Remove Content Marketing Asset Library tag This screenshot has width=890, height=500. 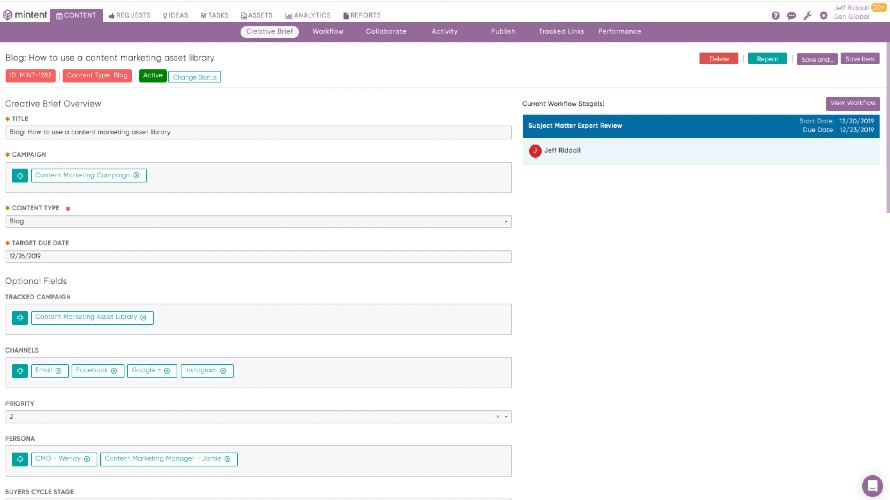click(143, 317)
